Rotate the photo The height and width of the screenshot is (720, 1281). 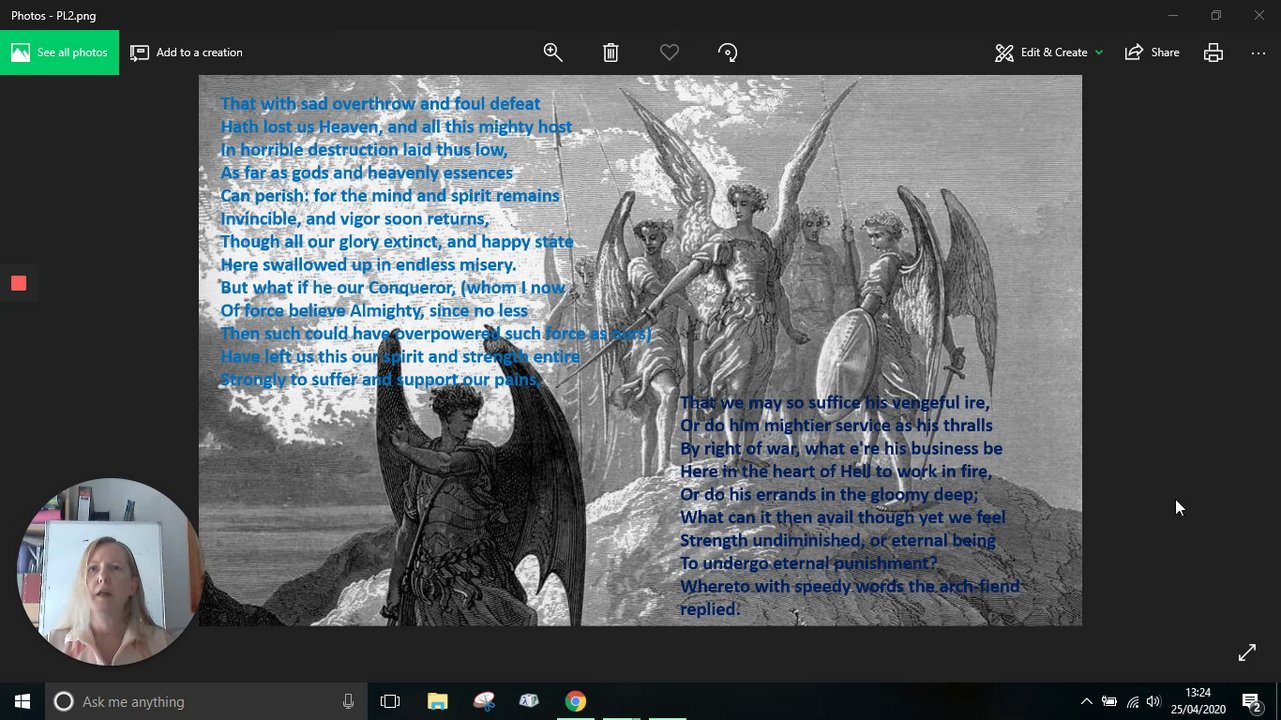[728, 53]
